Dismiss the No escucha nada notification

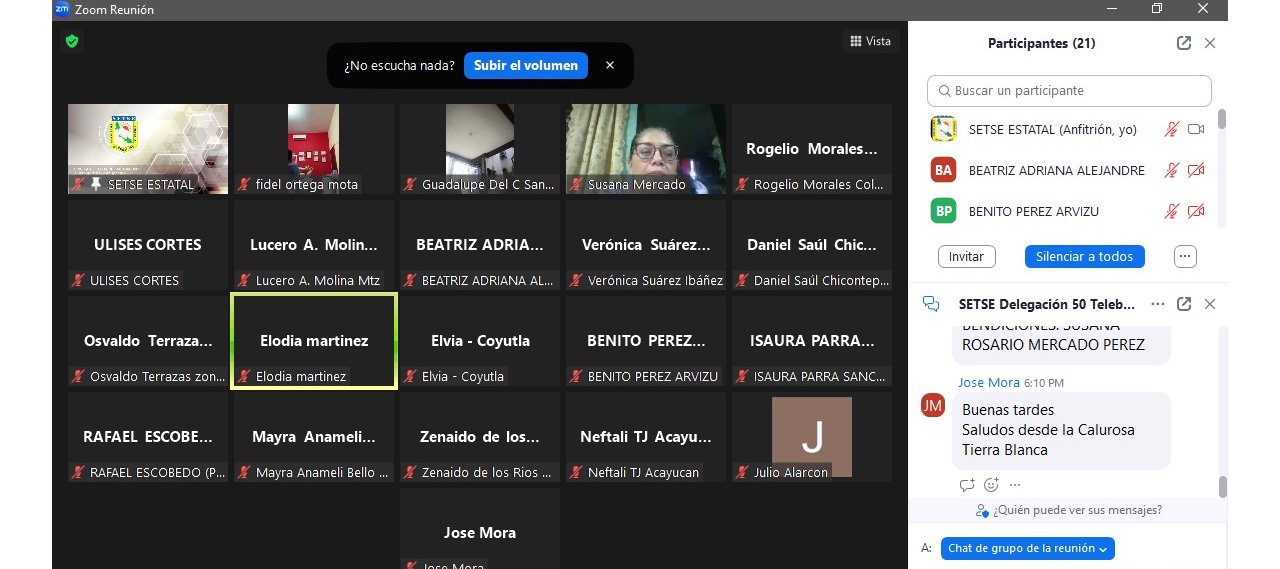(x=610, y=65)
